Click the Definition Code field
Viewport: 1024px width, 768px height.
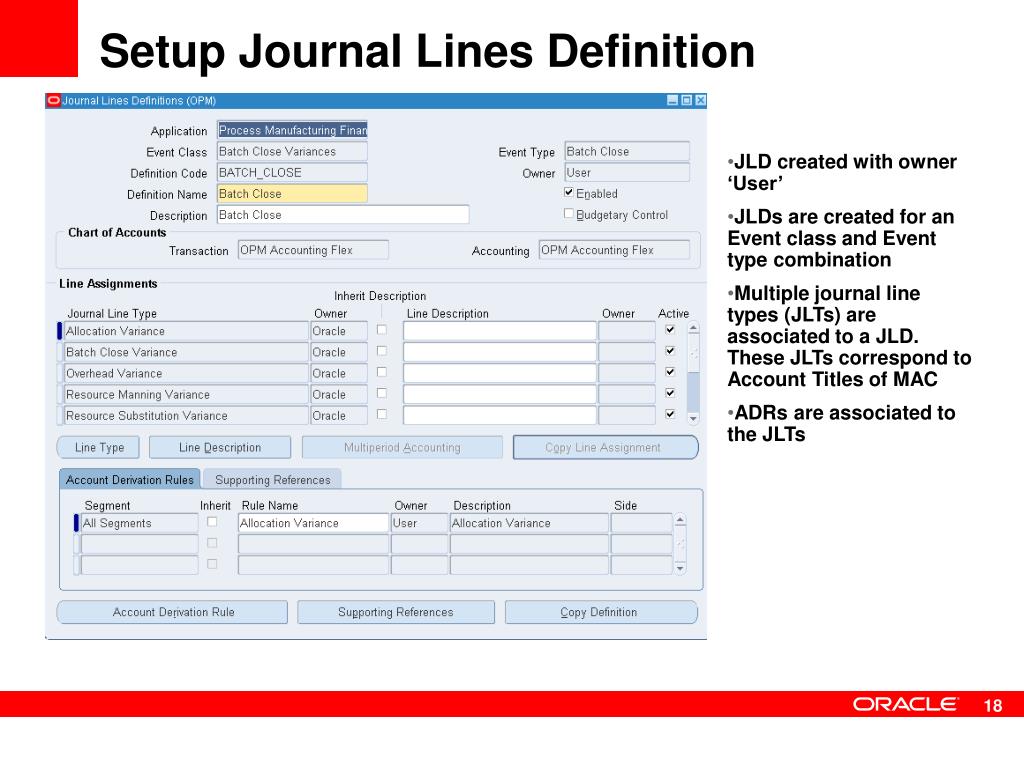(292, 172)
